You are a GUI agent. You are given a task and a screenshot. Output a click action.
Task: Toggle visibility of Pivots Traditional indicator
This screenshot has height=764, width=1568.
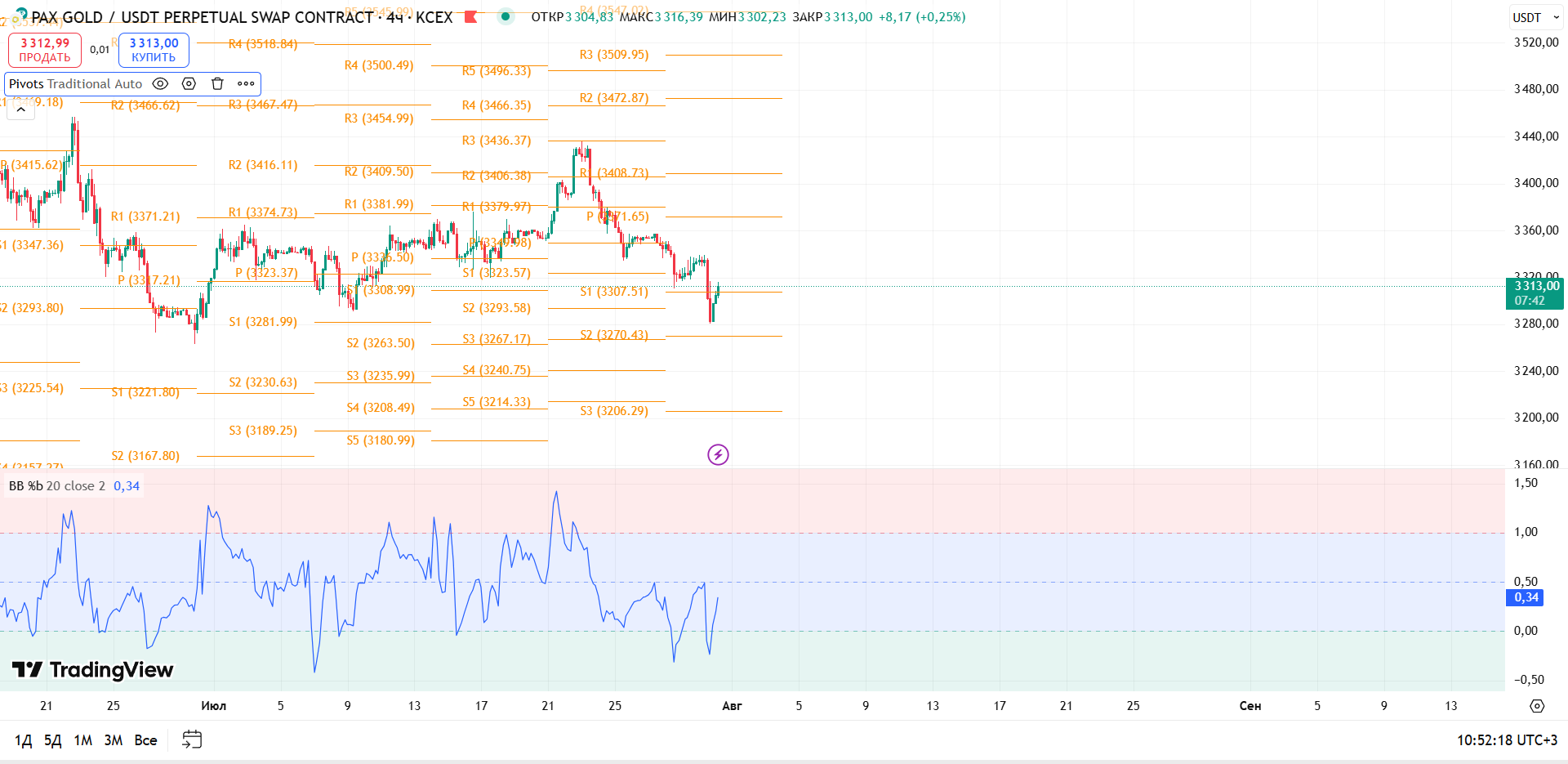coord(161,83)
